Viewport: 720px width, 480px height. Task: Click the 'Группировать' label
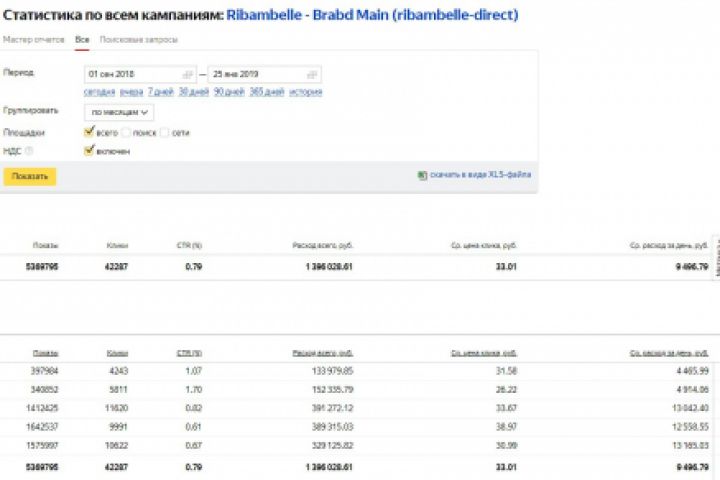coord(31,111)
